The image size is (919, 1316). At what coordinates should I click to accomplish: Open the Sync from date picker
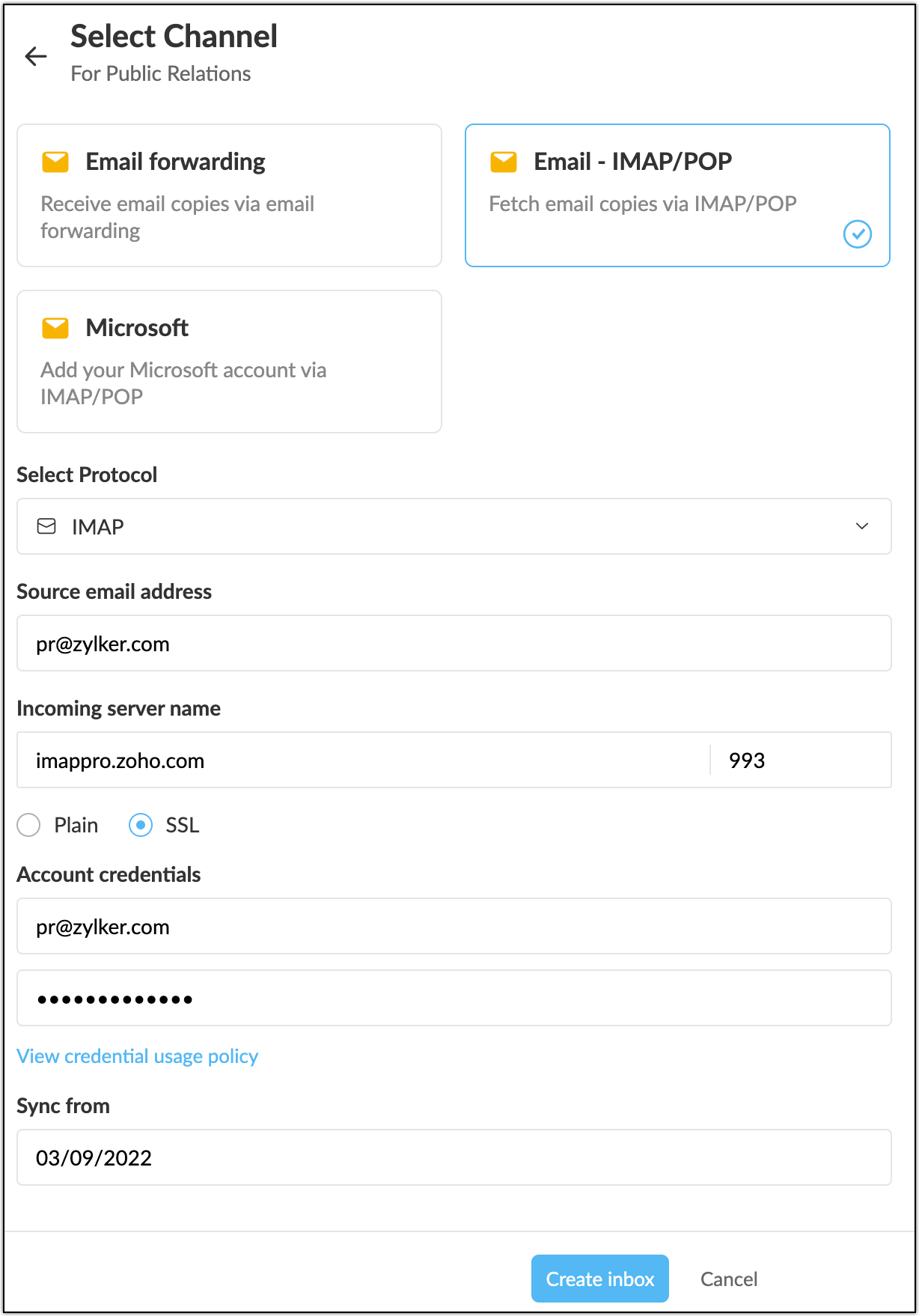[454, 1157]
